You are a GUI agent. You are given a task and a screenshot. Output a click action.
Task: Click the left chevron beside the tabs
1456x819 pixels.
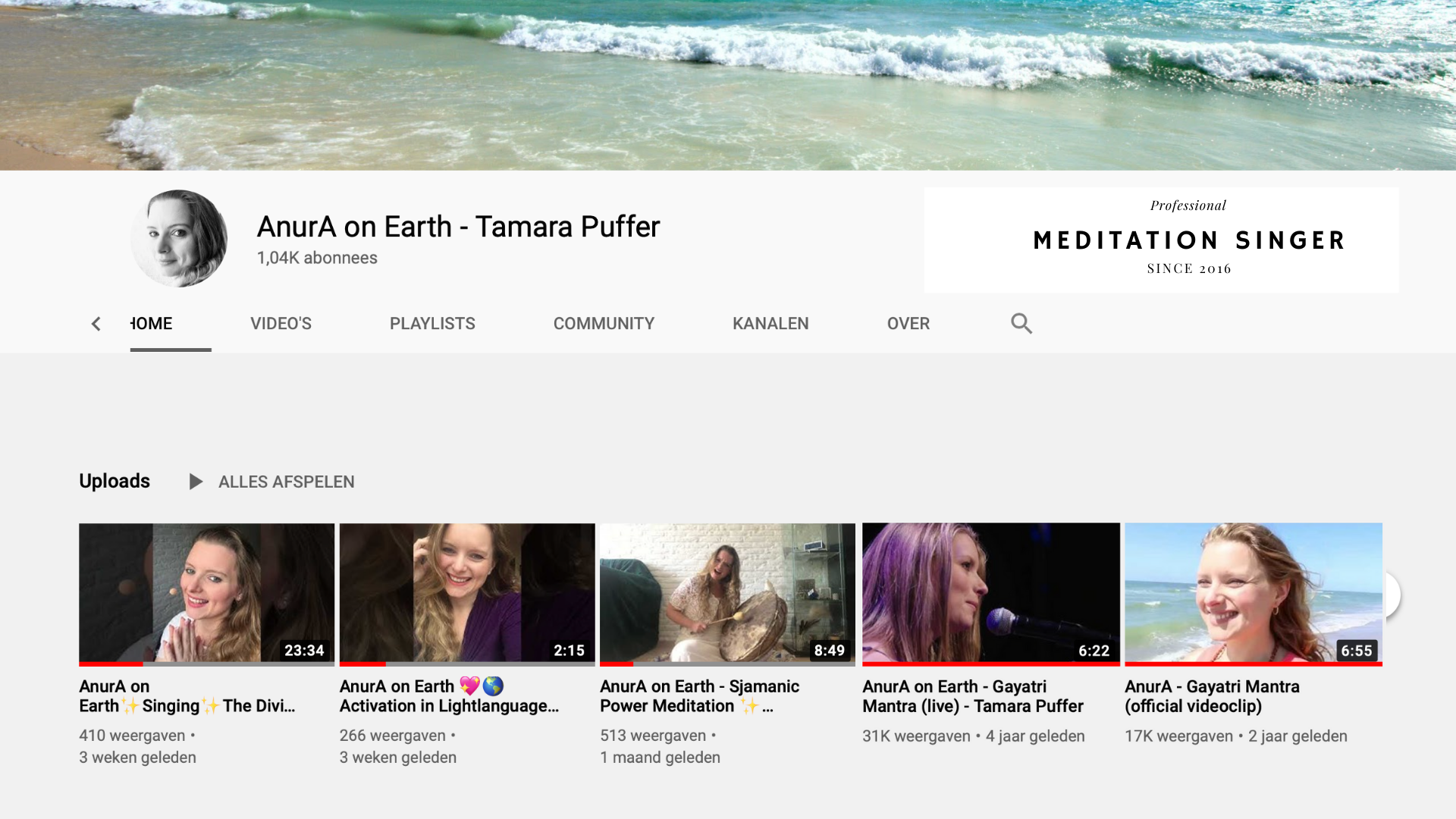click(96, 325)
